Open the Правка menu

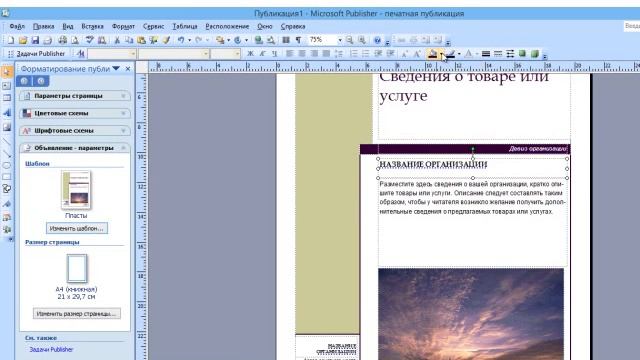point(44,27)
